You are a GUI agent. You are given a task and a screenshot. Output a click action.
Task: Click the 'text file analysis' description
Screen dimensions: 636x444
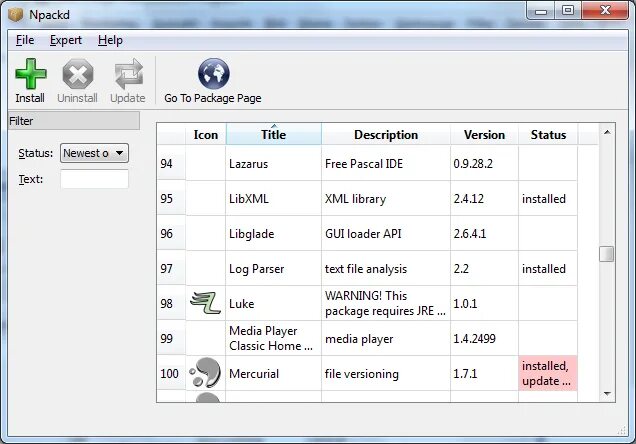point(365,268)
